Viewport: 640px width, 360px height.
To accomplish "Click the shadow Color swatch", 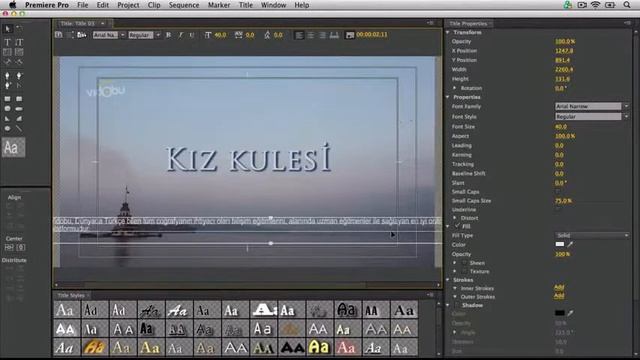I will pyautogui.click(x=560, y=313).
